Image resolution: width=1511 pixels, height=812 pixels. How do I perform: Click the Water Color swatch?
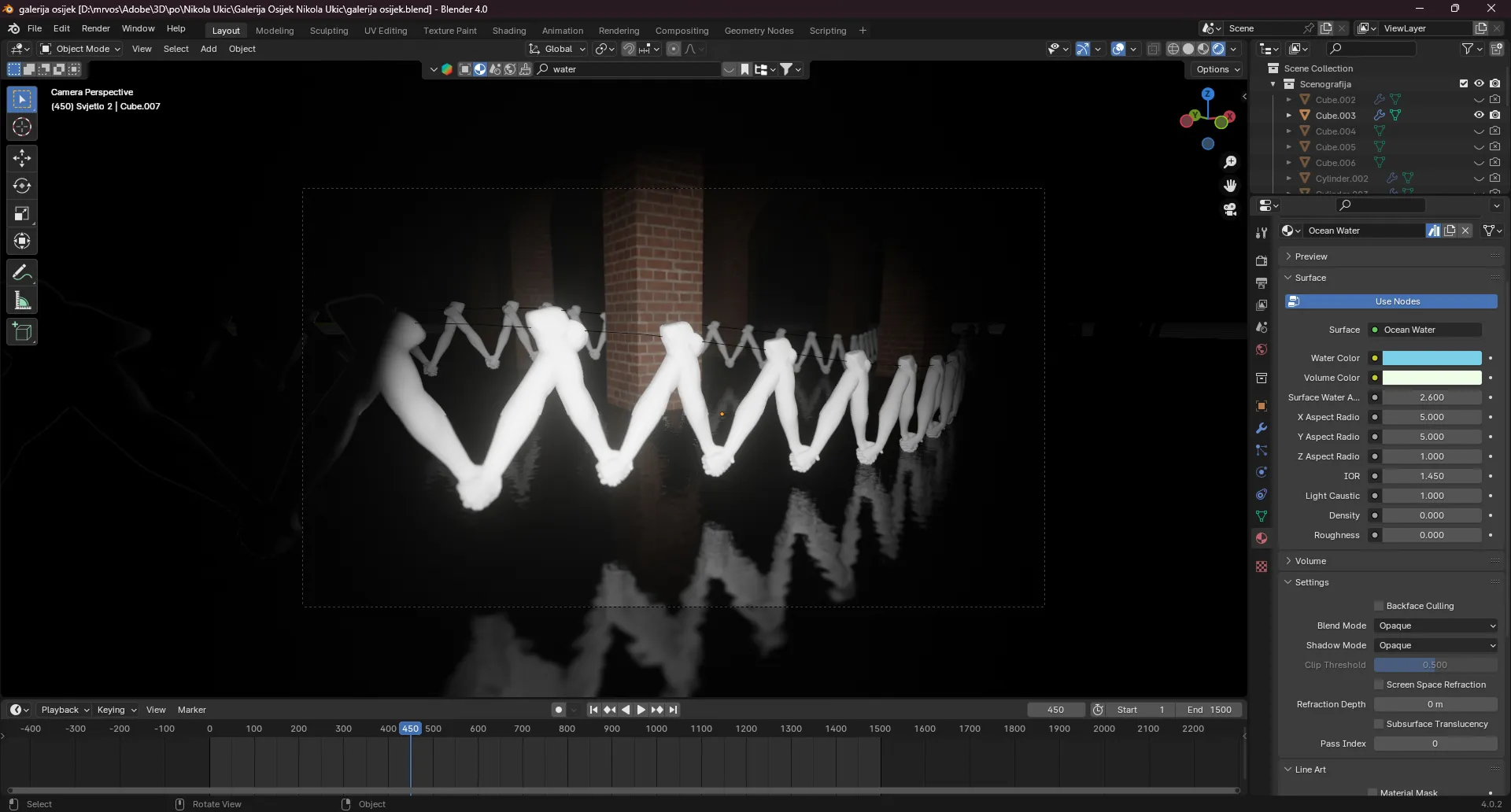point(1432,358)
